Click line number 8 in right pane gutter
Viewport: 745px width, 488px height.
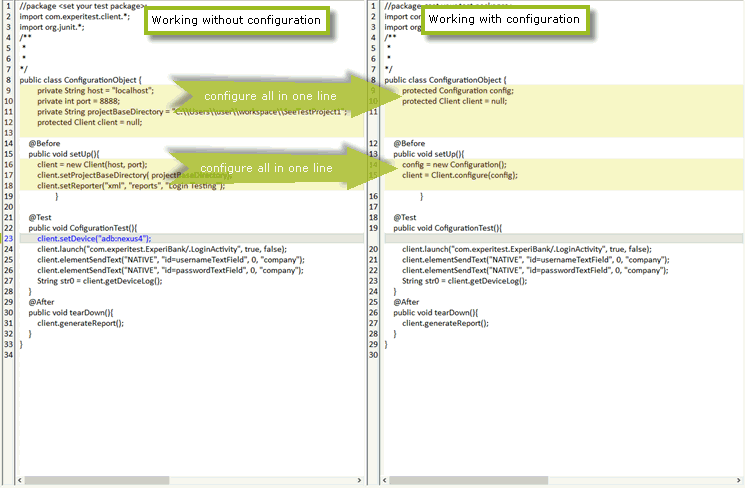pyautogui.click(x=373, y=79)
